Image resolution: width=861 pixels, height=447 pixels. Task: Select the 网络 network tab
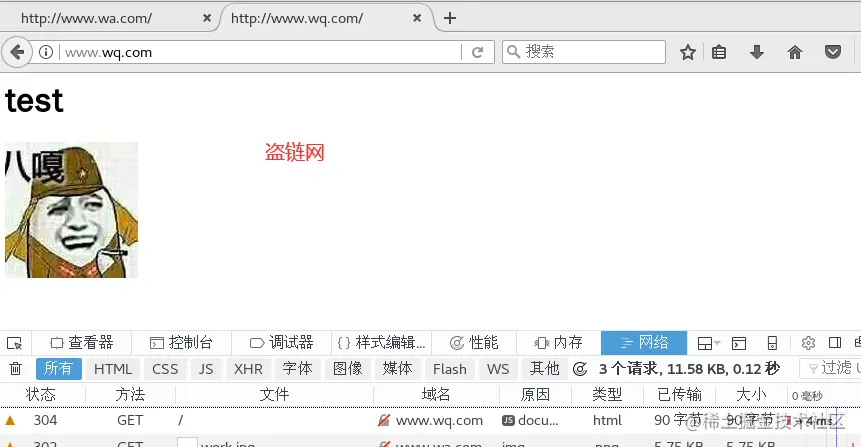coord(644,343)
